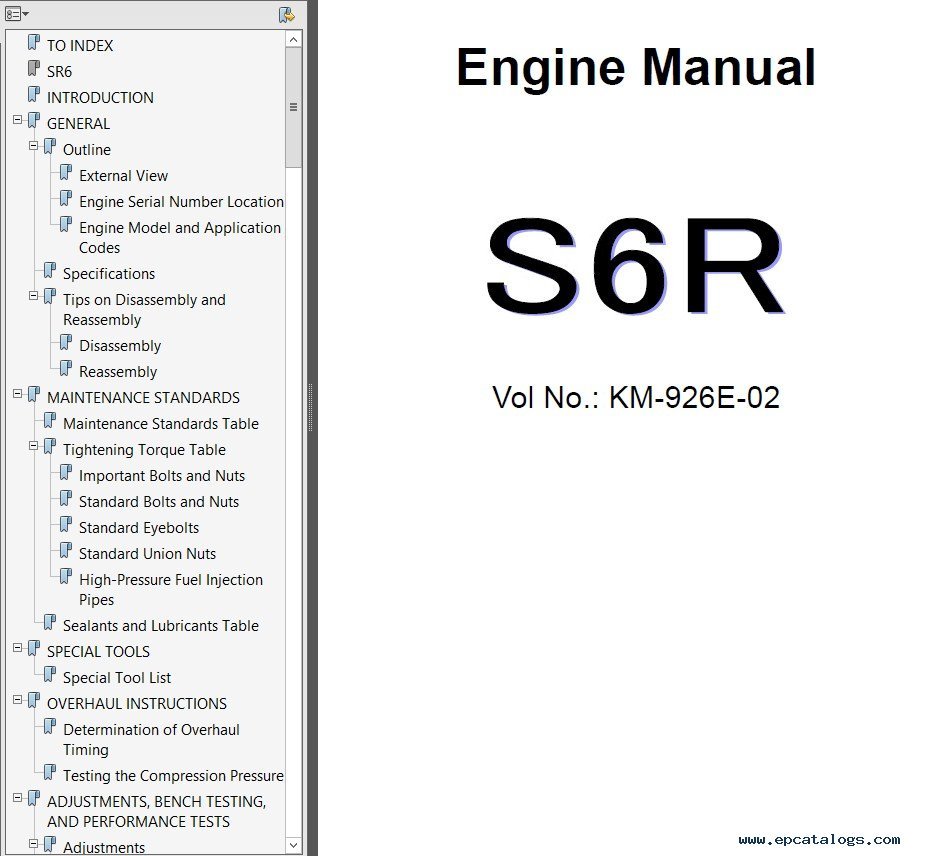Screen dimensions: 951x856
Task: Click the new bookmark icon
Action: (x=287, y=15)
